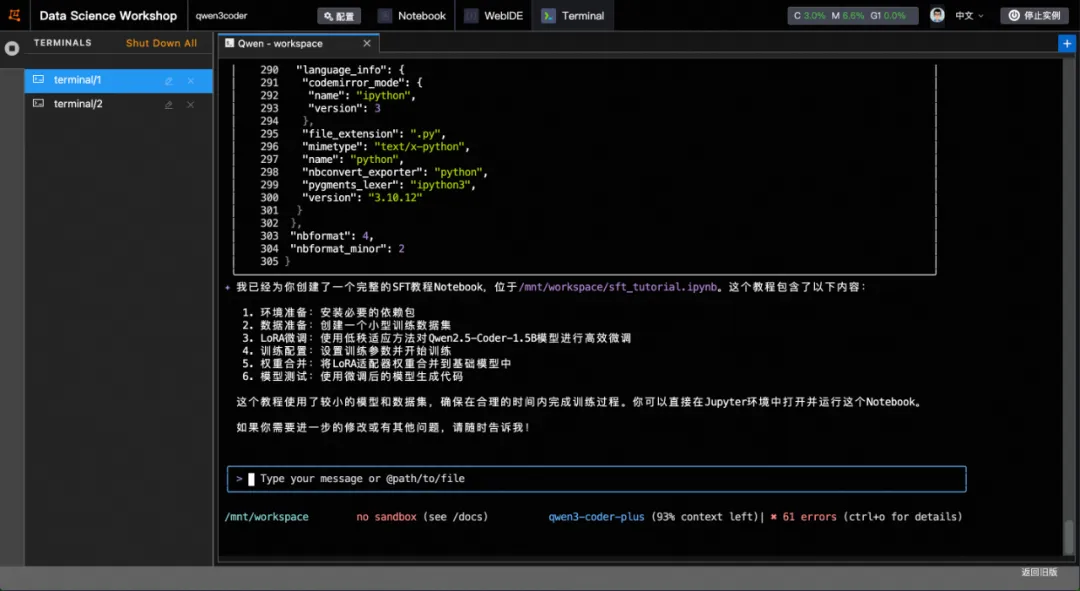This screenshot has height=591, width=1080.
Task: Click the terminal vertical scrollbar thumb
Action: click(1068, 537)
